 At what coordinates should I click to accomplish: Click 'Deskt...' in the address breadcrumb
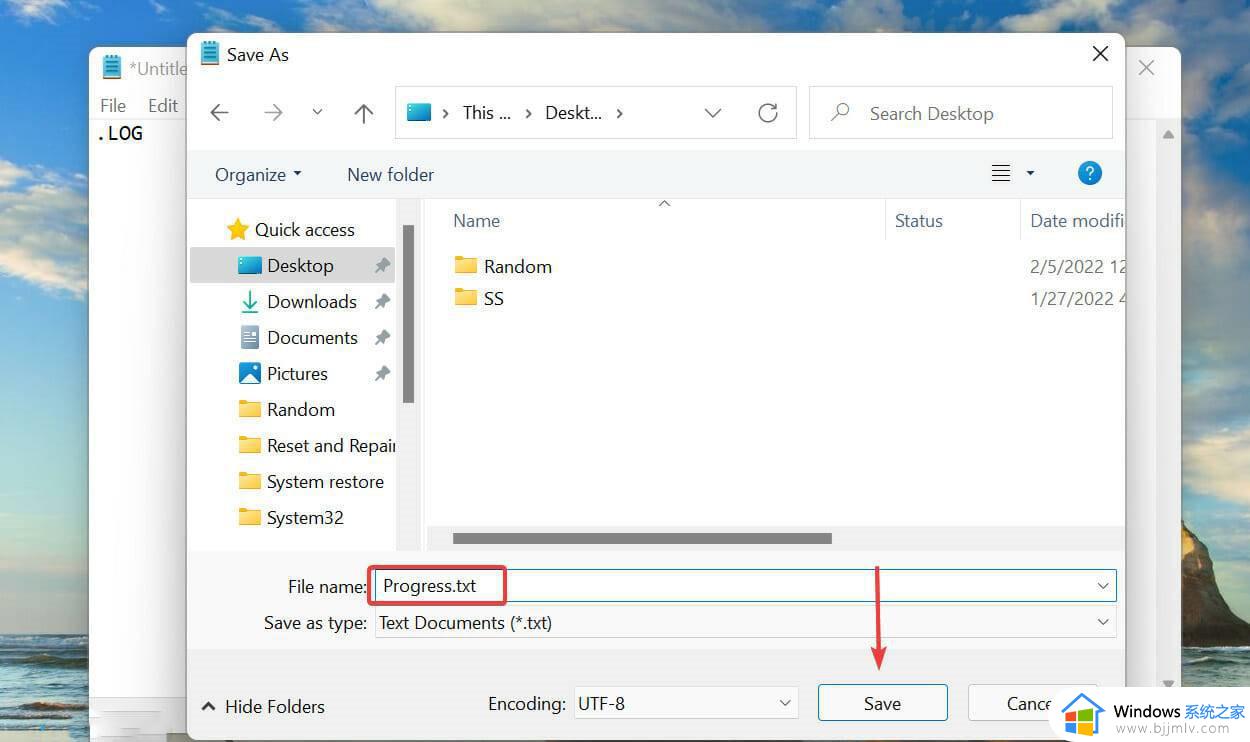tap(573, 113)
